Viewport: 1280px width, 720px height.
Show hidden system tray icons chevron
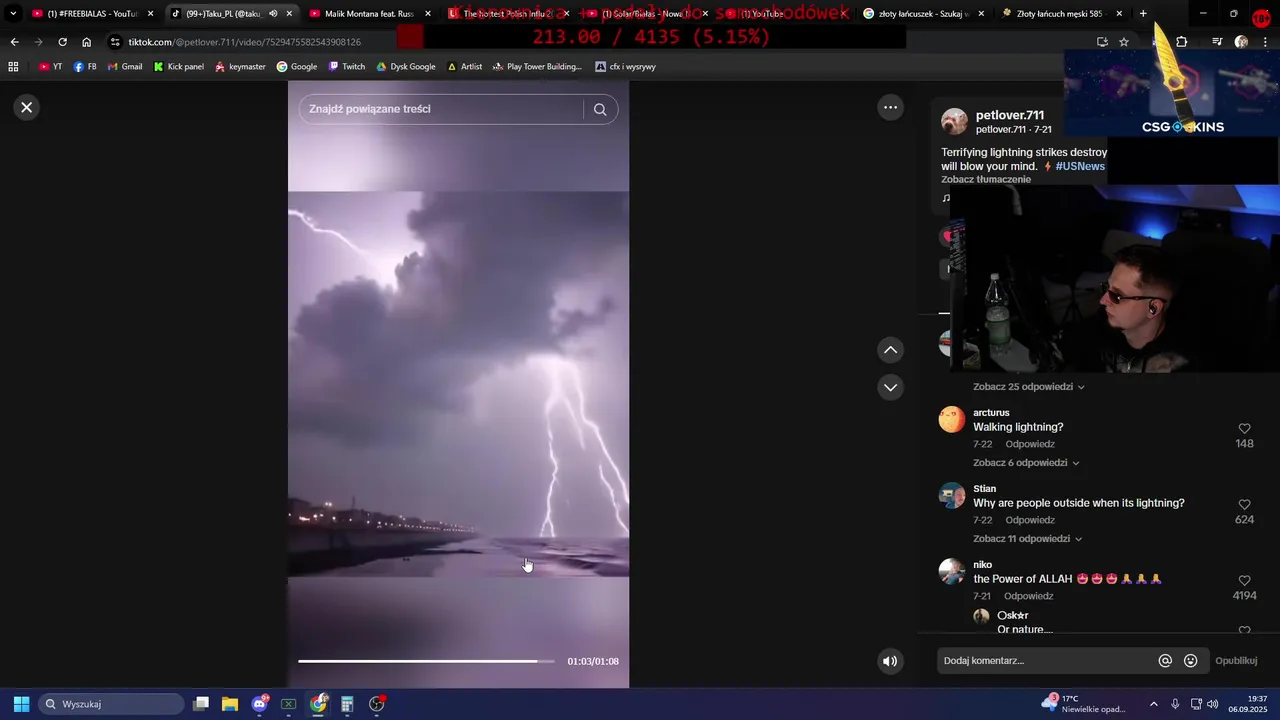[1153, 704]
